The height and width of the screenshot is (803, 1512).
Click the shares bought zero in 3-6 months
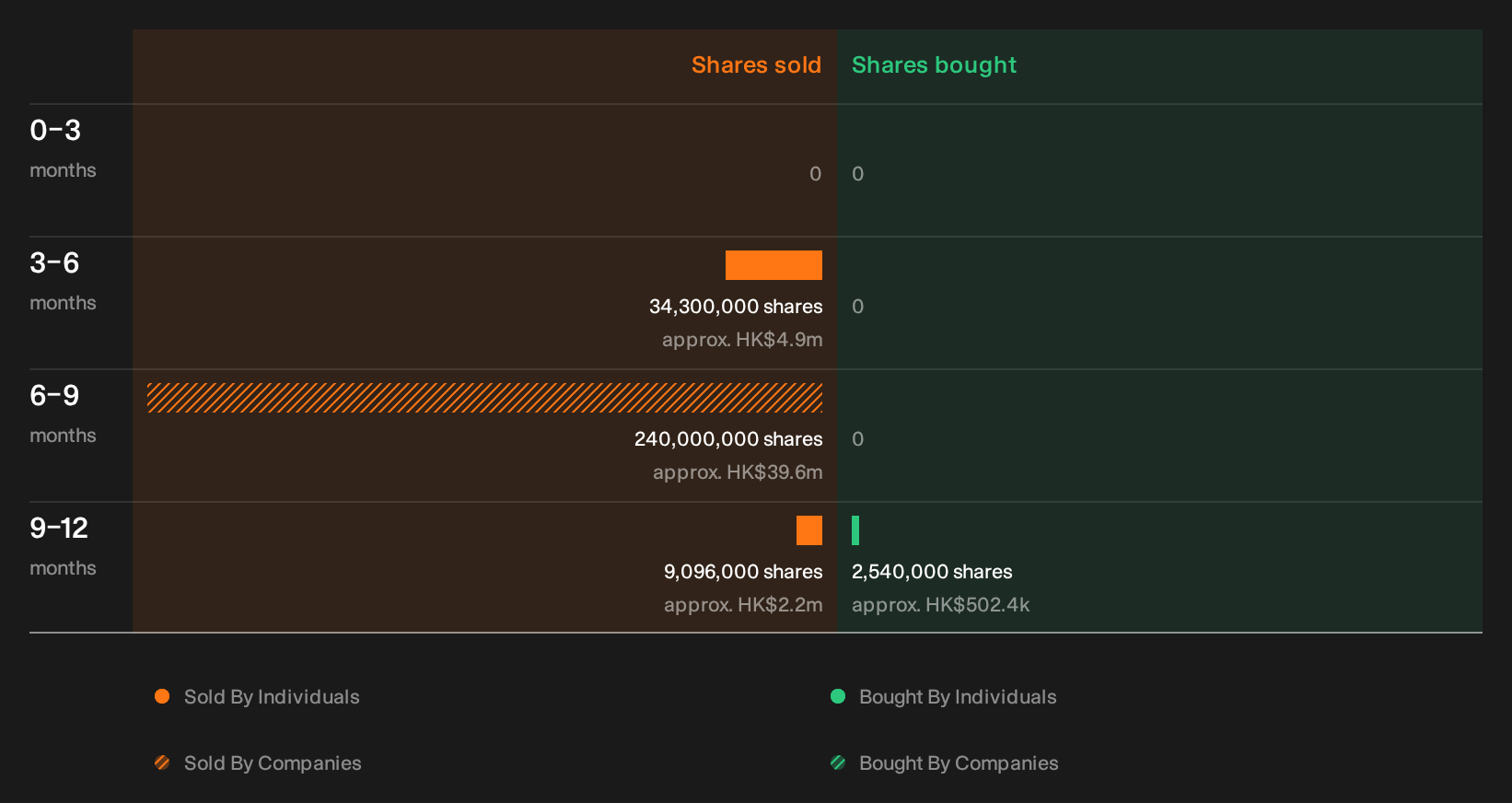858,307
